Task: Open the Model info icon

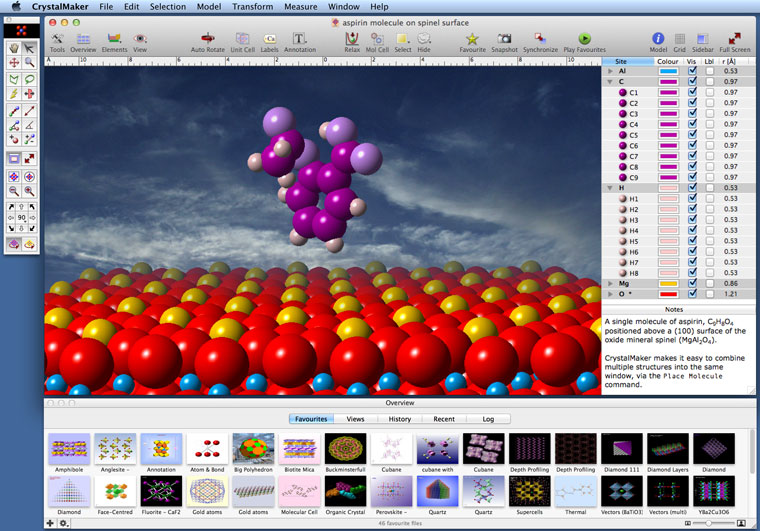Action: coord(658,43)
